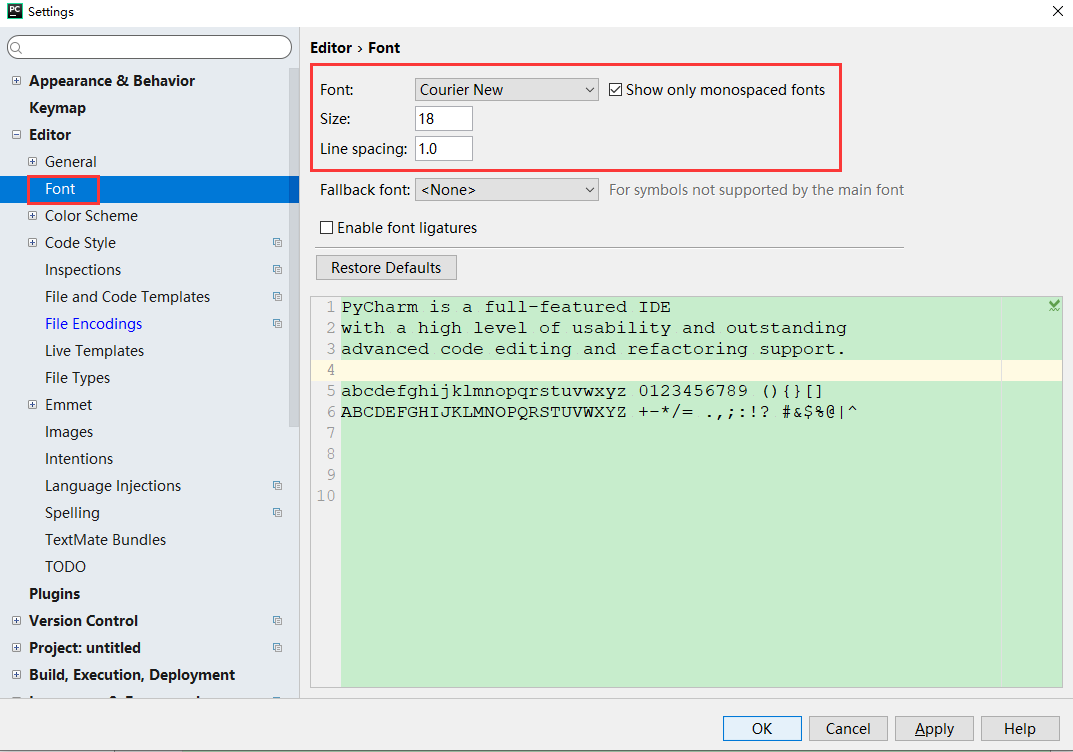Click the project-level icon beside Inspections
The image size is (1073, 752).
[x=277, y=270]
